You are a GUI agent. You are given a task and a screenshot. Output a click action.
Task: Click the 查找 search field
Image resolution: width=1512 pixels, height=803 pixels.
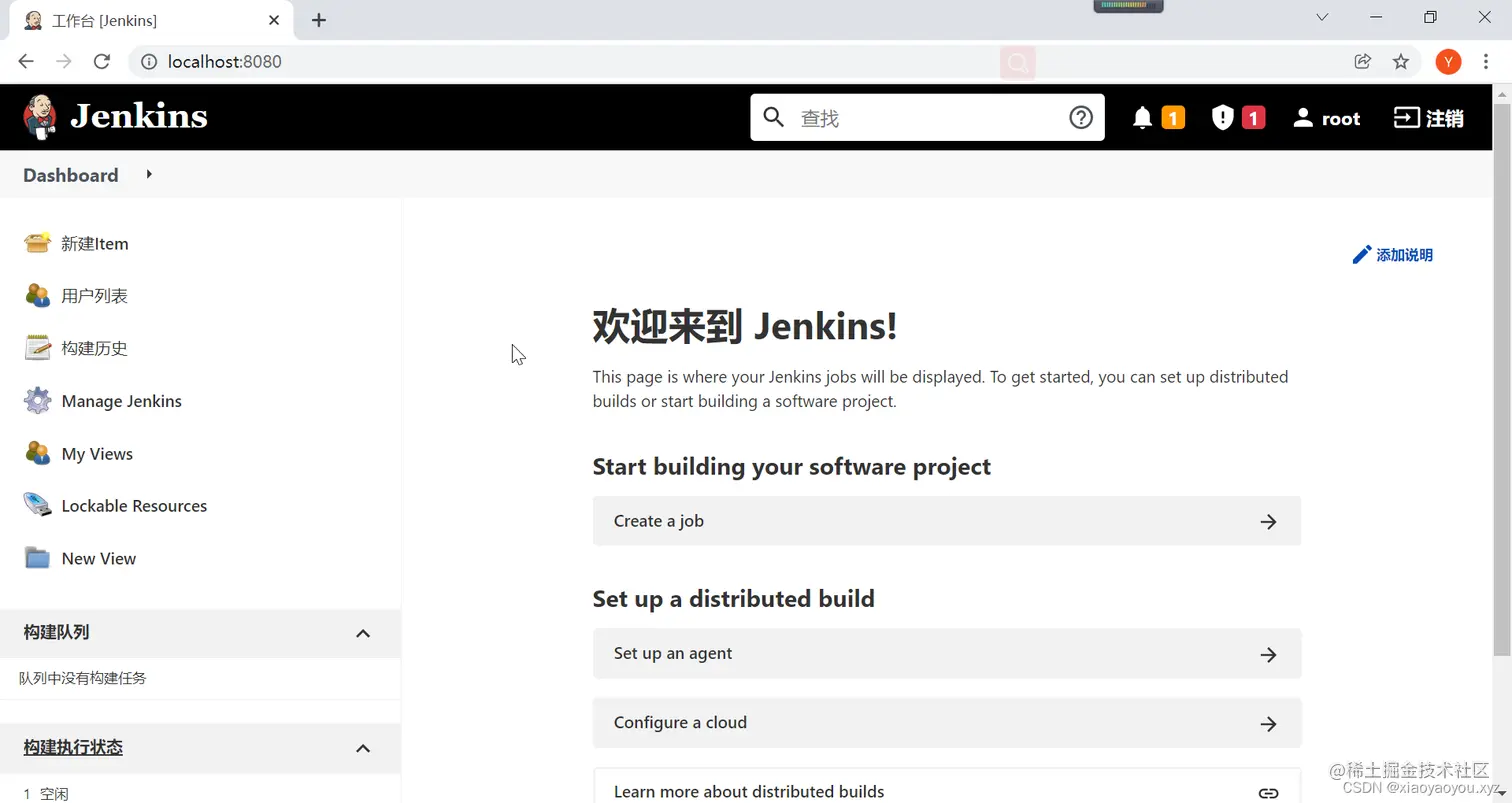[927, 118]
